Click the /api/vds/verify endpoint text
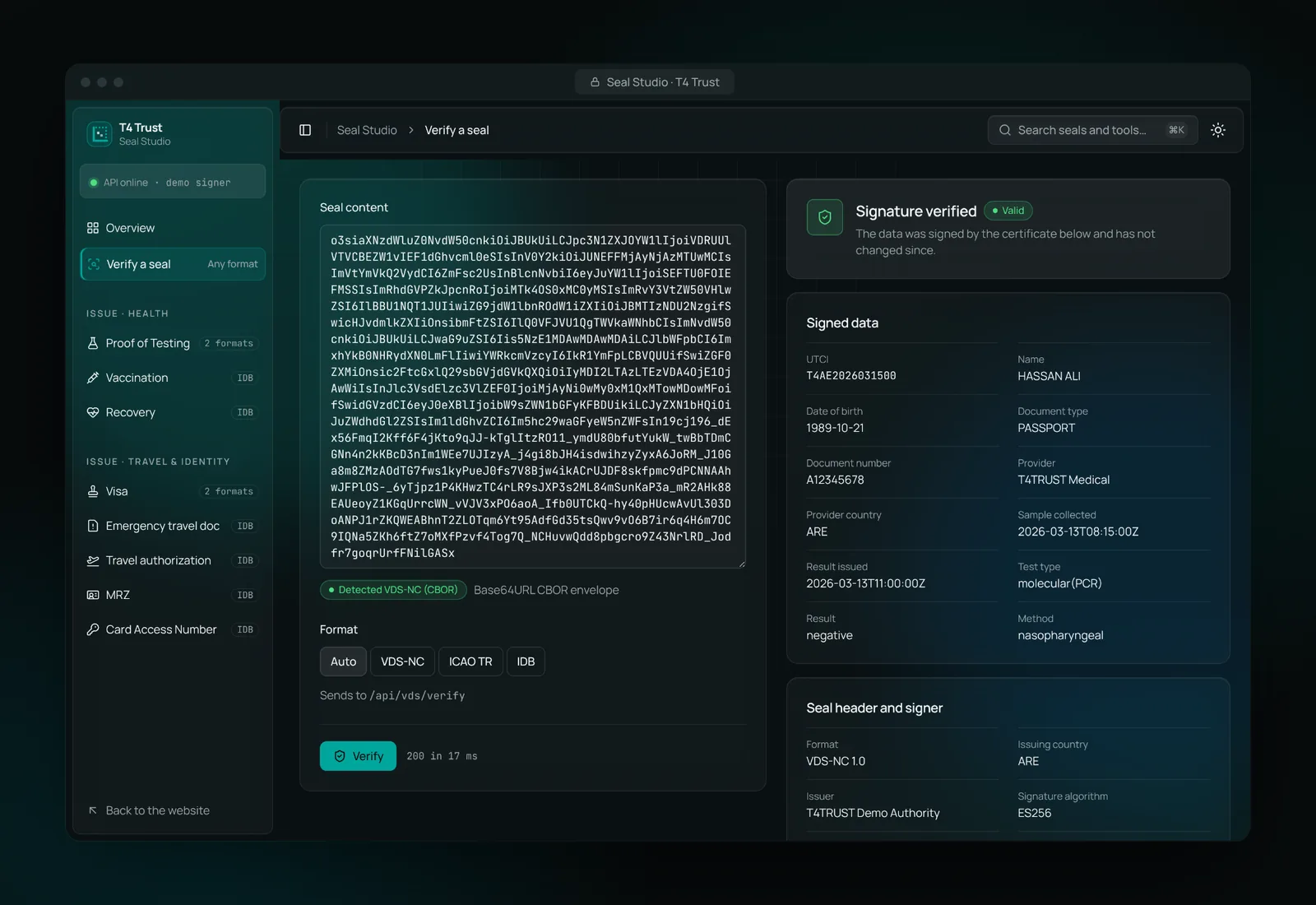Image resolution: width=1316 pixels, height=905 pixels. (x=418, y=696)
